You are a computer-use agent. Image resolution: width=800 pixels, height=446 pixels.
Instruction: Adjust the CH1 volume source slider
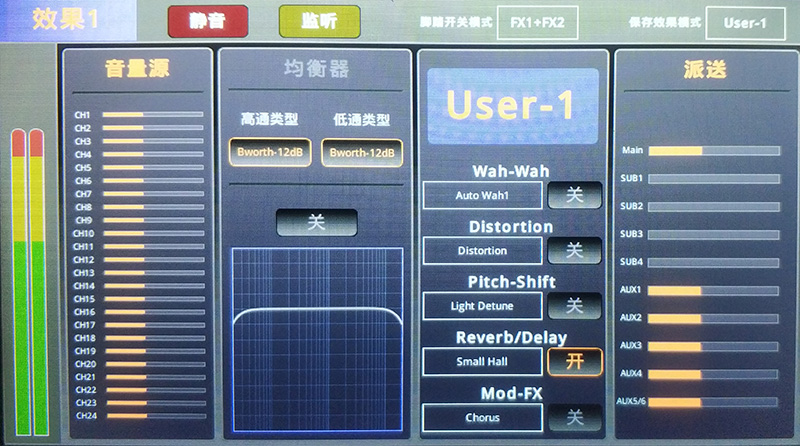(152, 115)
